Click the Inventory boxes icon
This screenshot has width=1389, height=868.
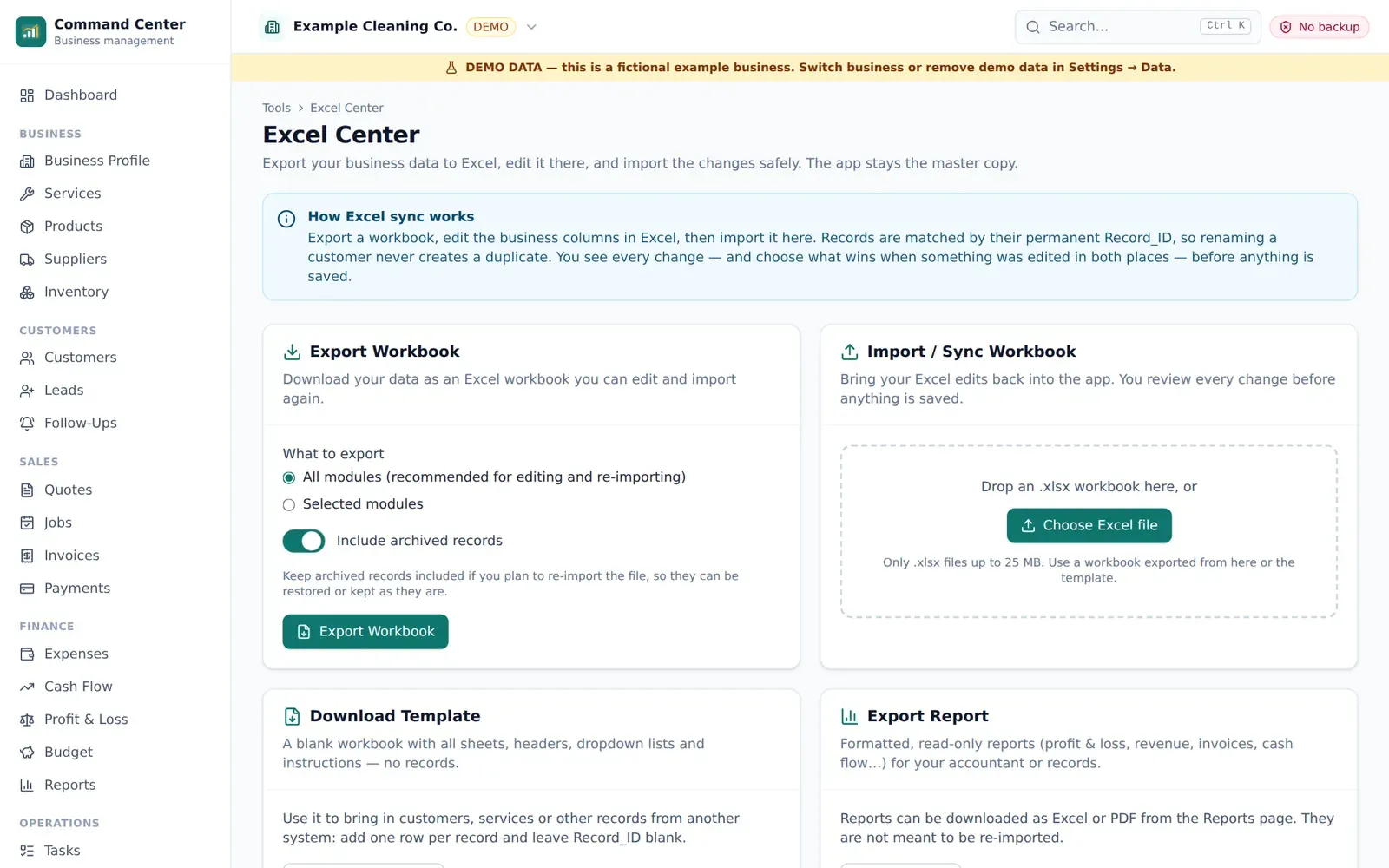[x=27, y=293]
